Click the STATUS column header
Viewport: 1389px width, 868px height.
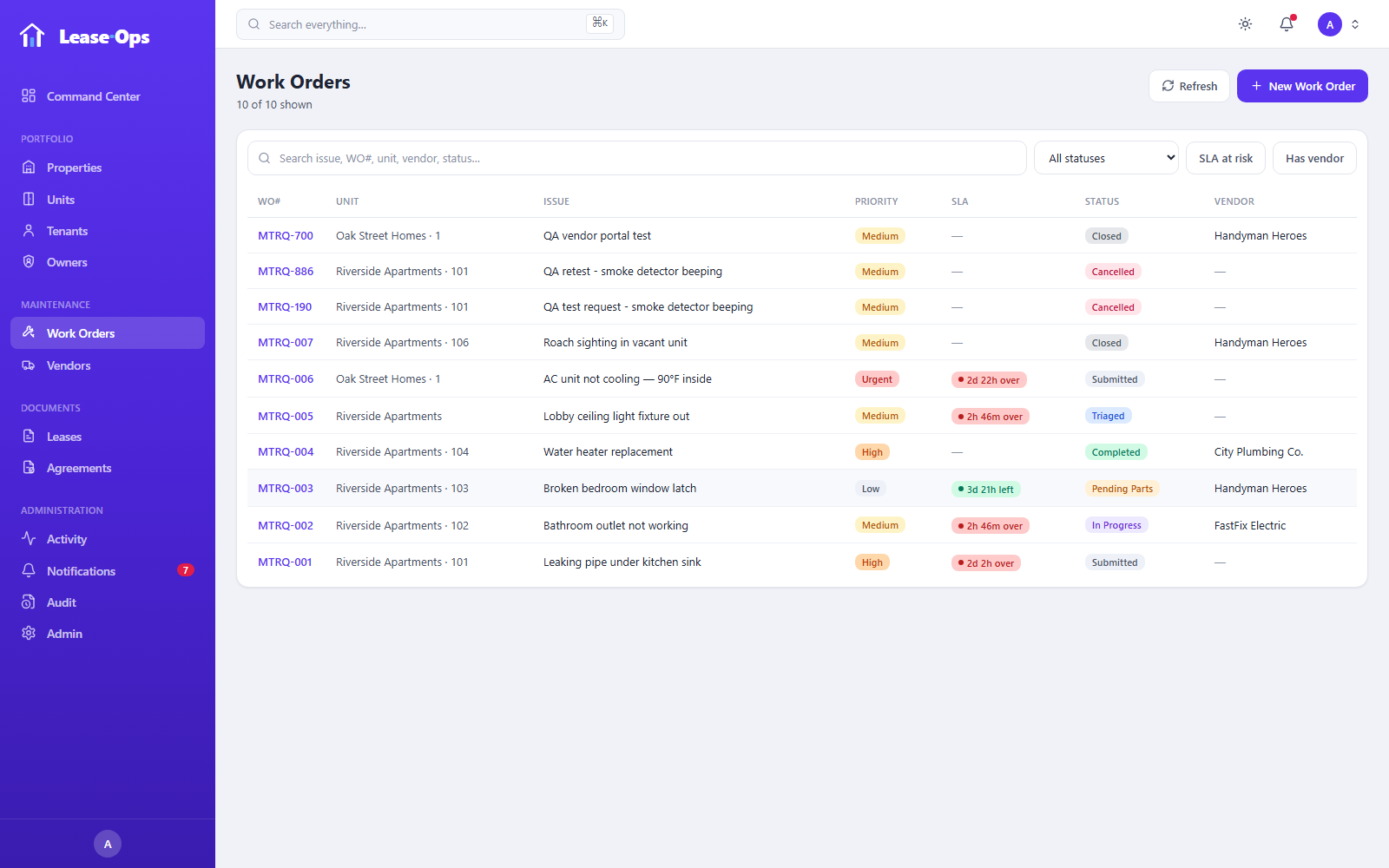pos(1102,201)
